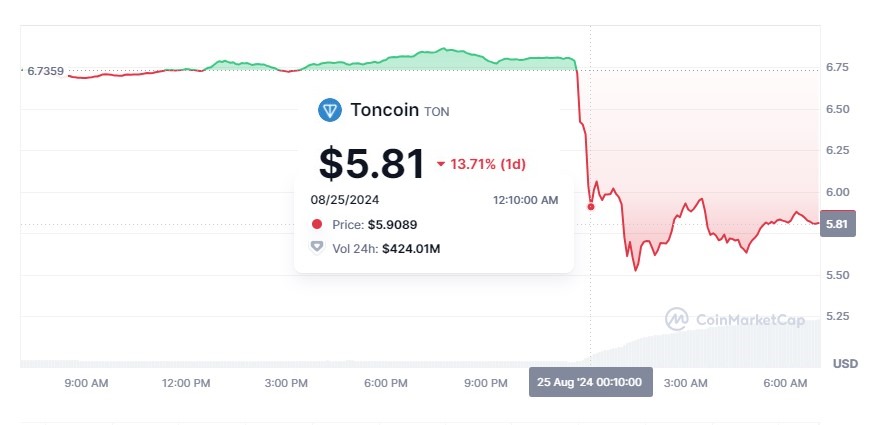The height and width of the screenshot is (425, 883).
Task: Click the 5.81 current price tag on axis
Action: click(x=836, y=225)
